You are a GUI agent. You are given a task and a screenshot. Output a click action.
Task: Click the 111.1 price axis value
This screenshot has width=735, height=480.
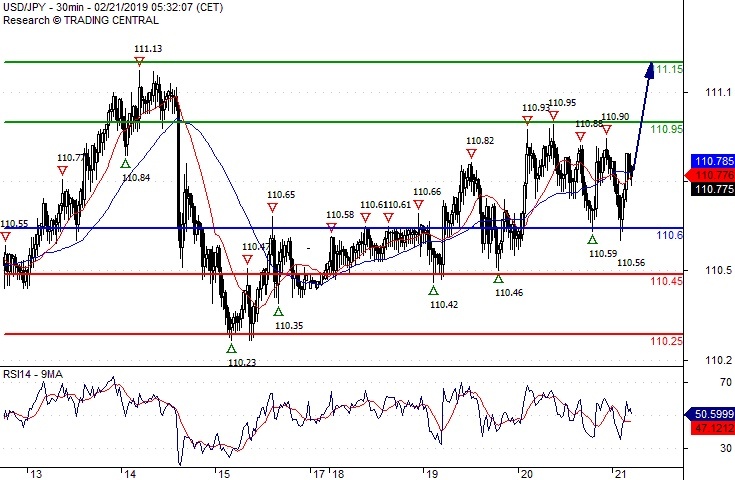coord(718,92)
